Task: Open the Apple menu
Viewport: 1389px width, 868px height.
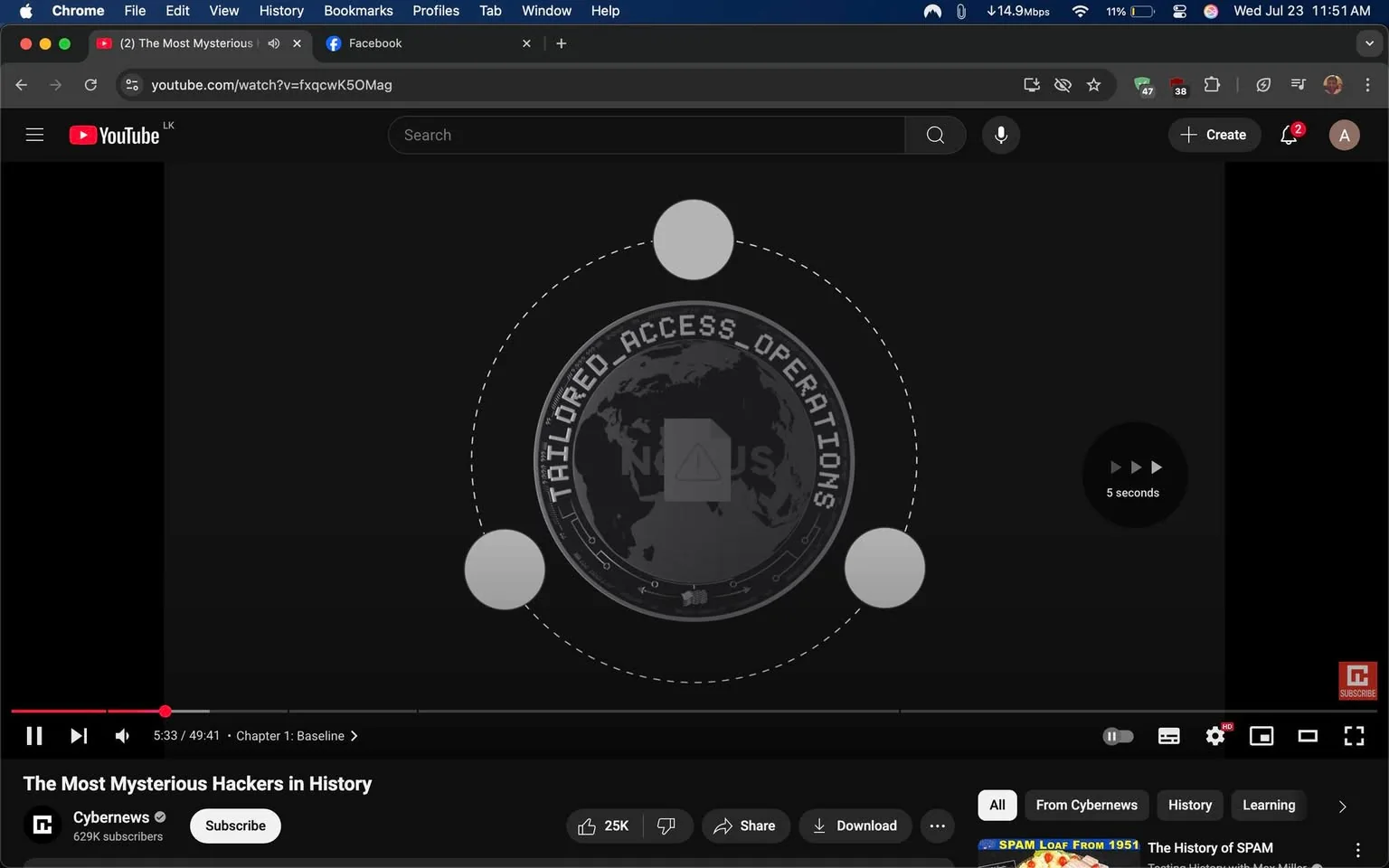Action: pyautogui.click(x=25, y=11)
